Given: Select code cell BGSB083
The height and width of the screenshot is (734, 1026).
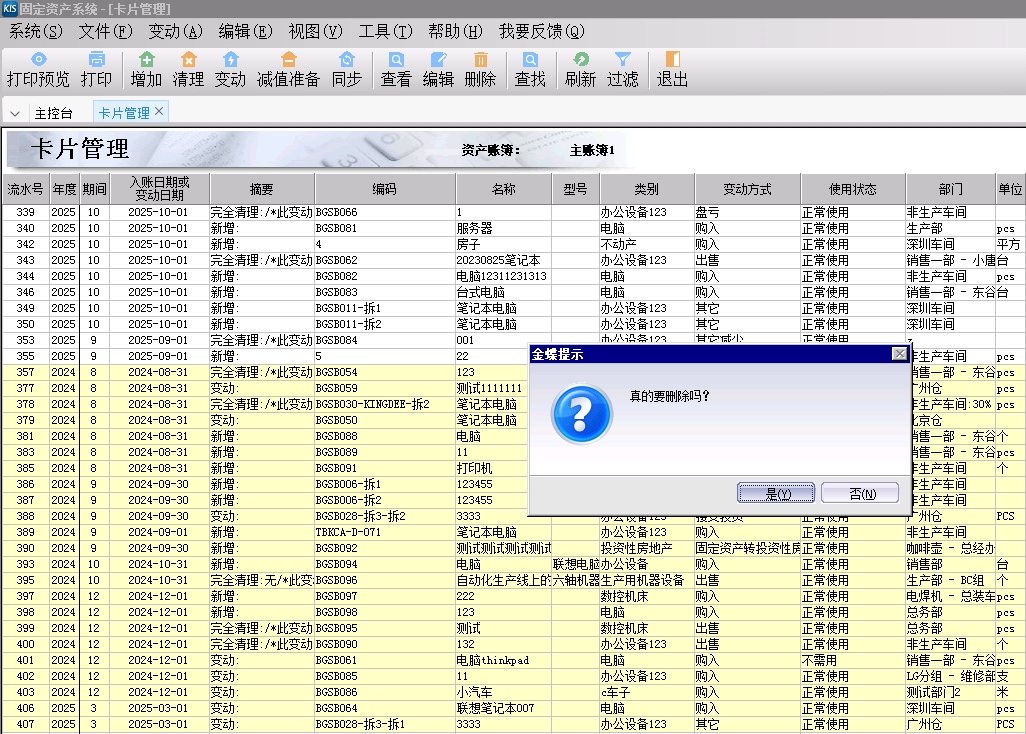Looking at the screenshot, I should pyautogui.click(x=385, y=292).
